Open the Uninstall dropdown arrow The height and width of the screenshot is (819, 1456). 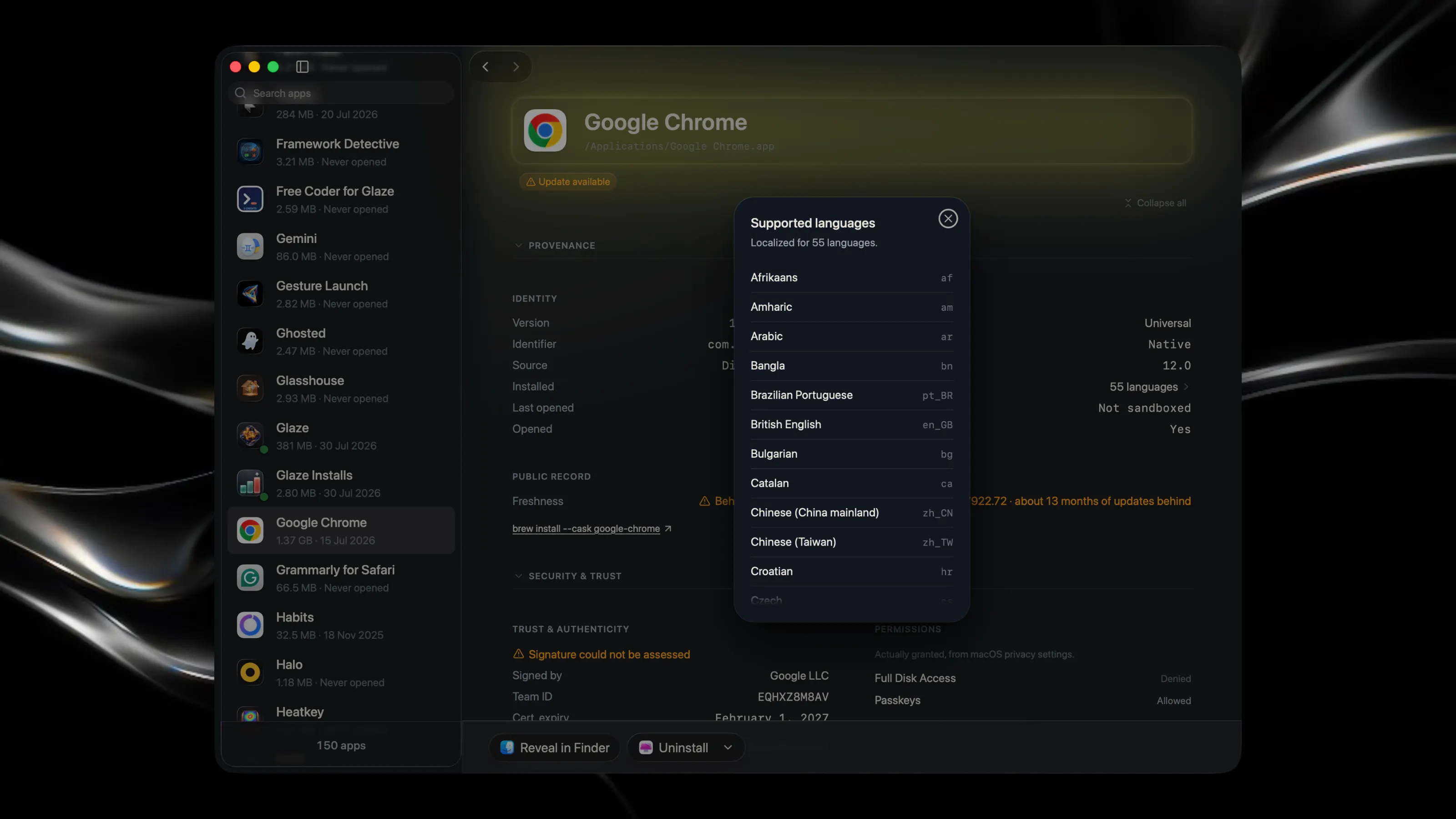(728, 747)
